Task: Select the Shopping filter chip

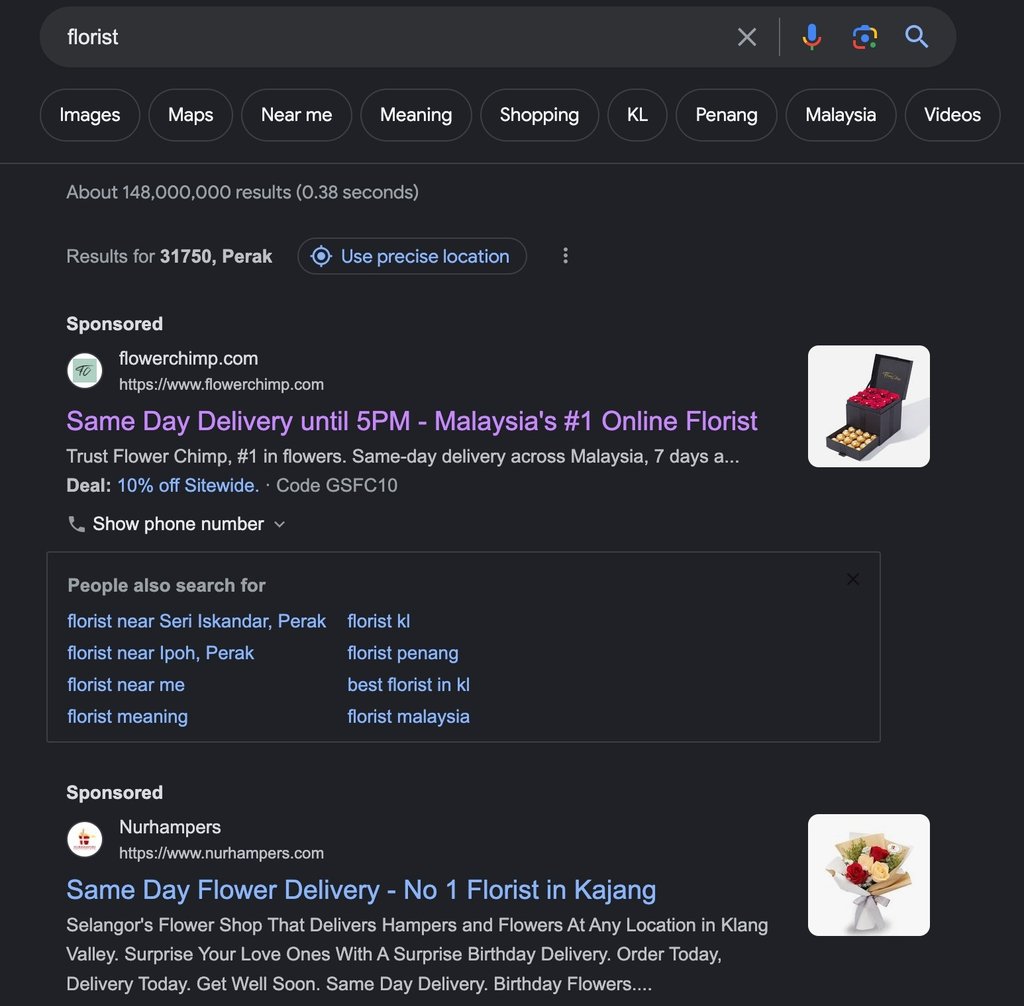Action: (x=539, y=114)
